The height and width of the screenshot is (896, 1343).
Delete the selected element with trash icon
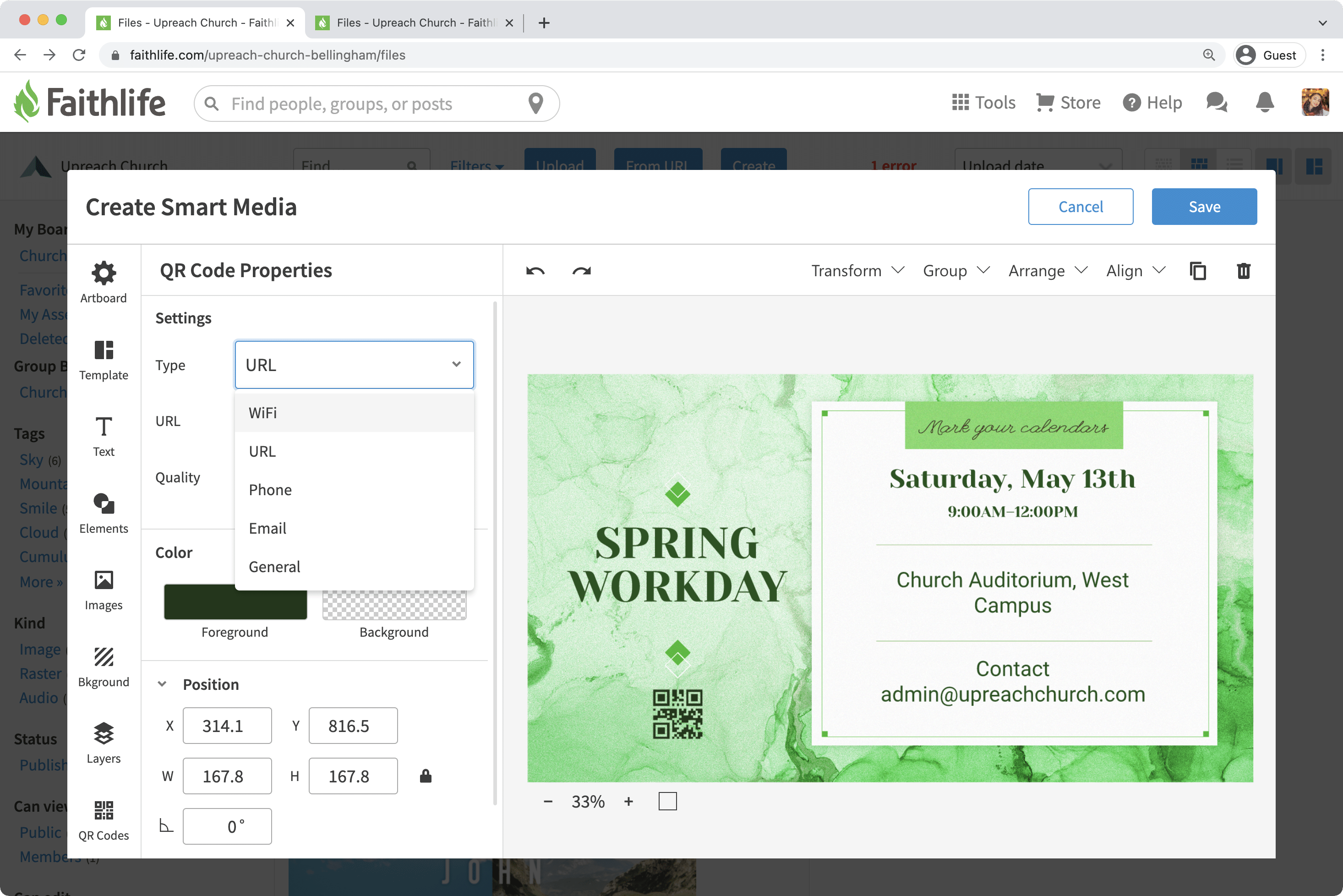click(x=1244, y=271)
